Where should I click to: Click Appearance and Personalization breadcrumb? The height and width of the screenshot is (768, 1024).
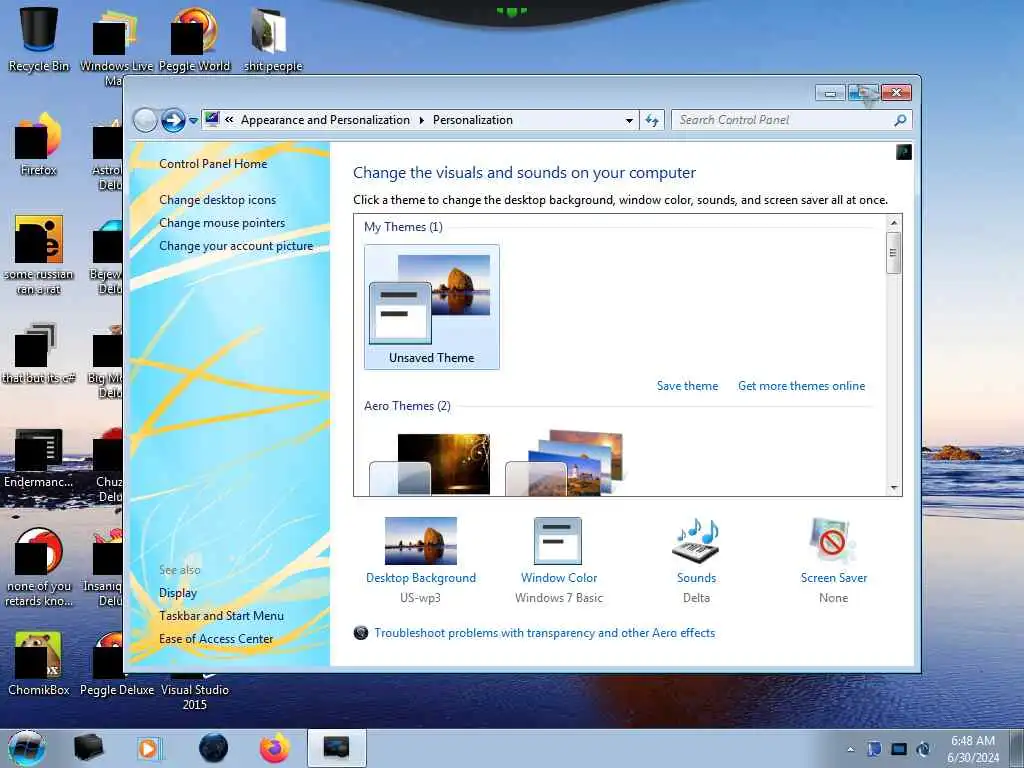coord(325,120)
